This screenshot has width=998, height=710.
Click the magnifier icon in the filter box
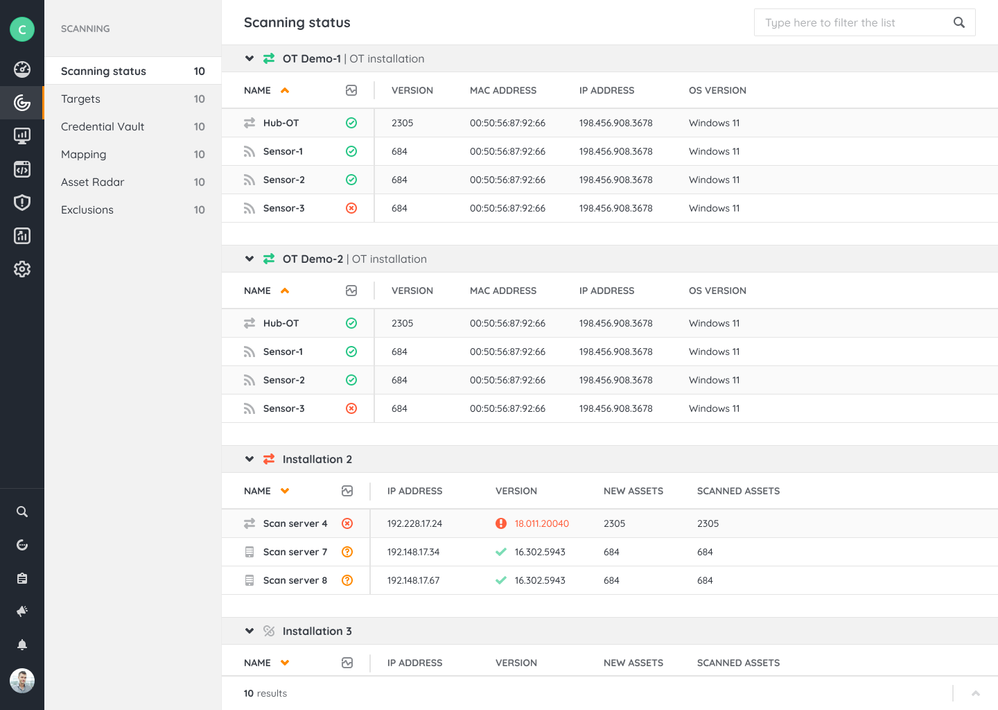click(x=959, y=23)
